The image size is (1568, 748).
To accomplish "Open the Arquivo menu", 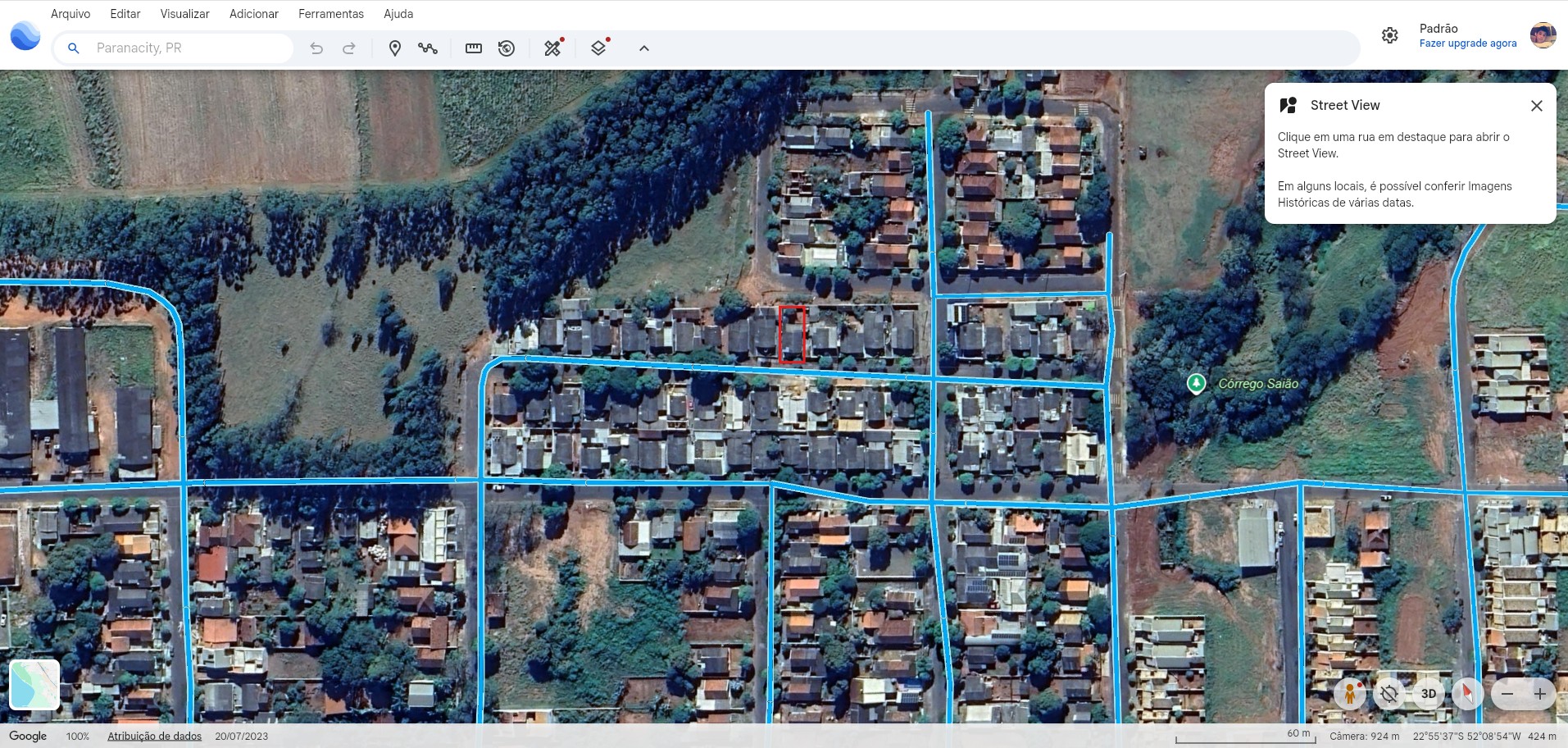I will point(70,14).
